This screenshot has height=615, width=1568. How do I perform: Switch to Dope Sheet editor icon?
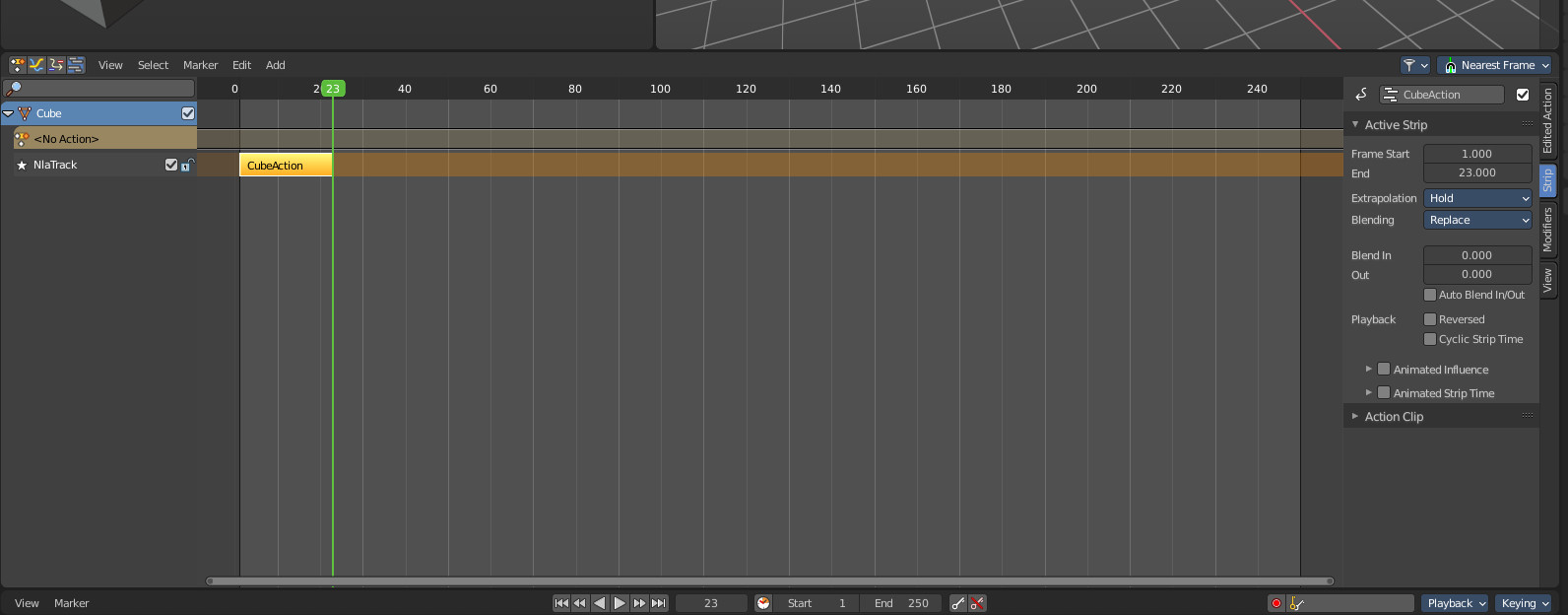(17, 65)
